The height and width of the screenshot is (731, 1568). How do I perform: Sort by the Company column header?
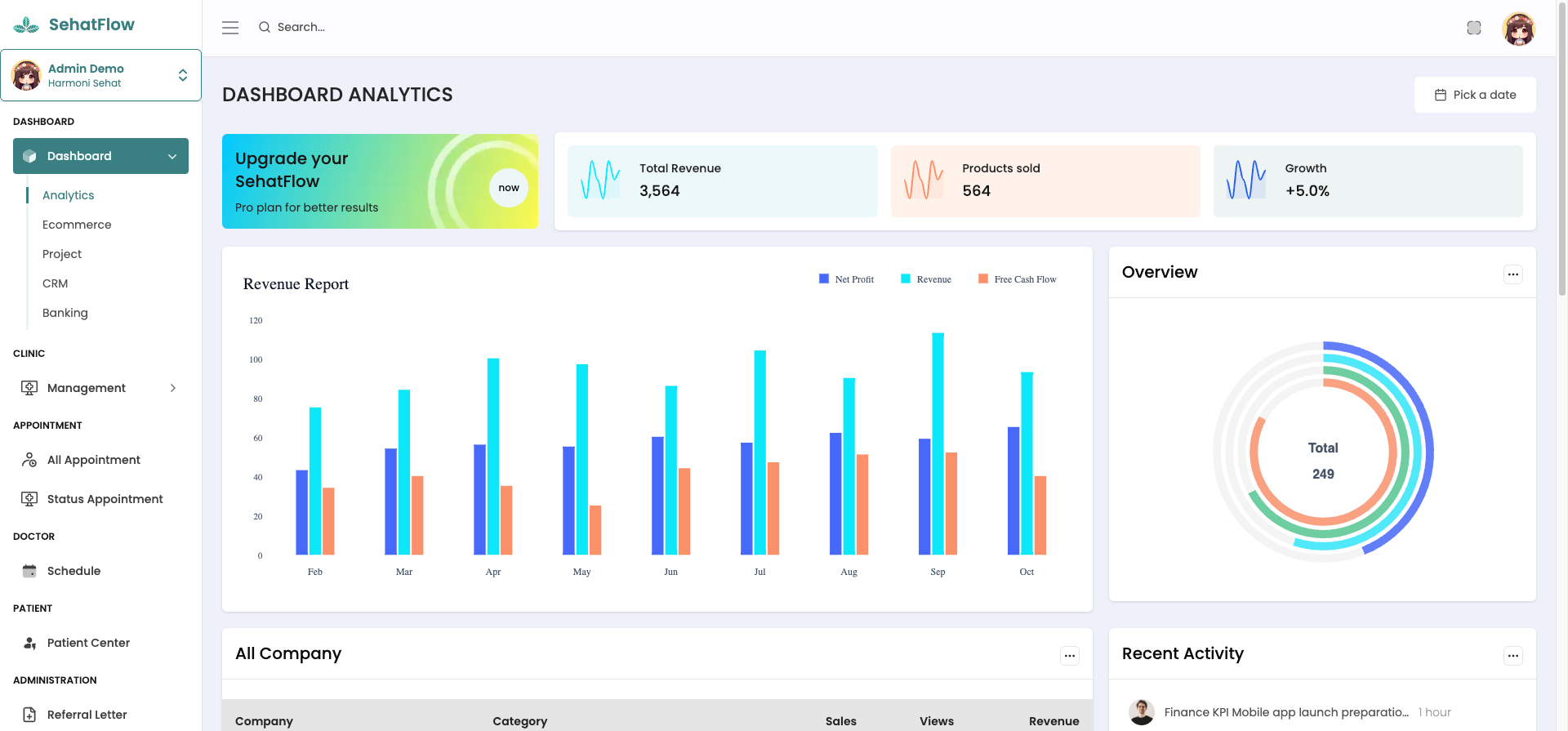pos(264,721)
